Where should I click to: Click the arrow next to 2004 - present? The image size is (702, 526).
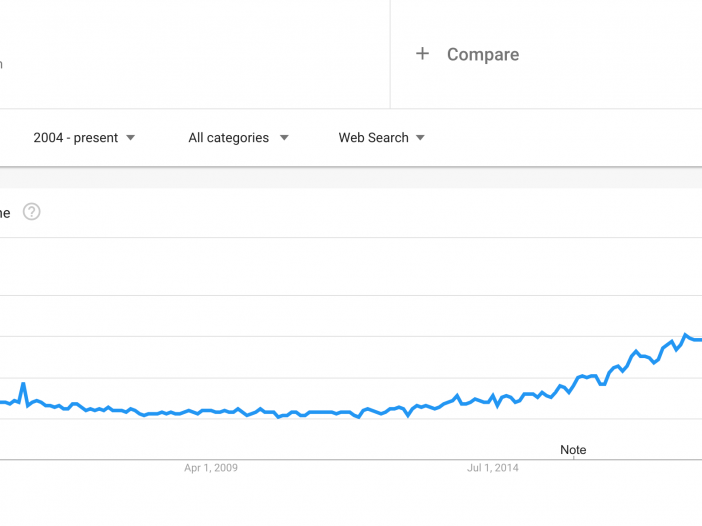pyautogui.click(x=130, y=137)
